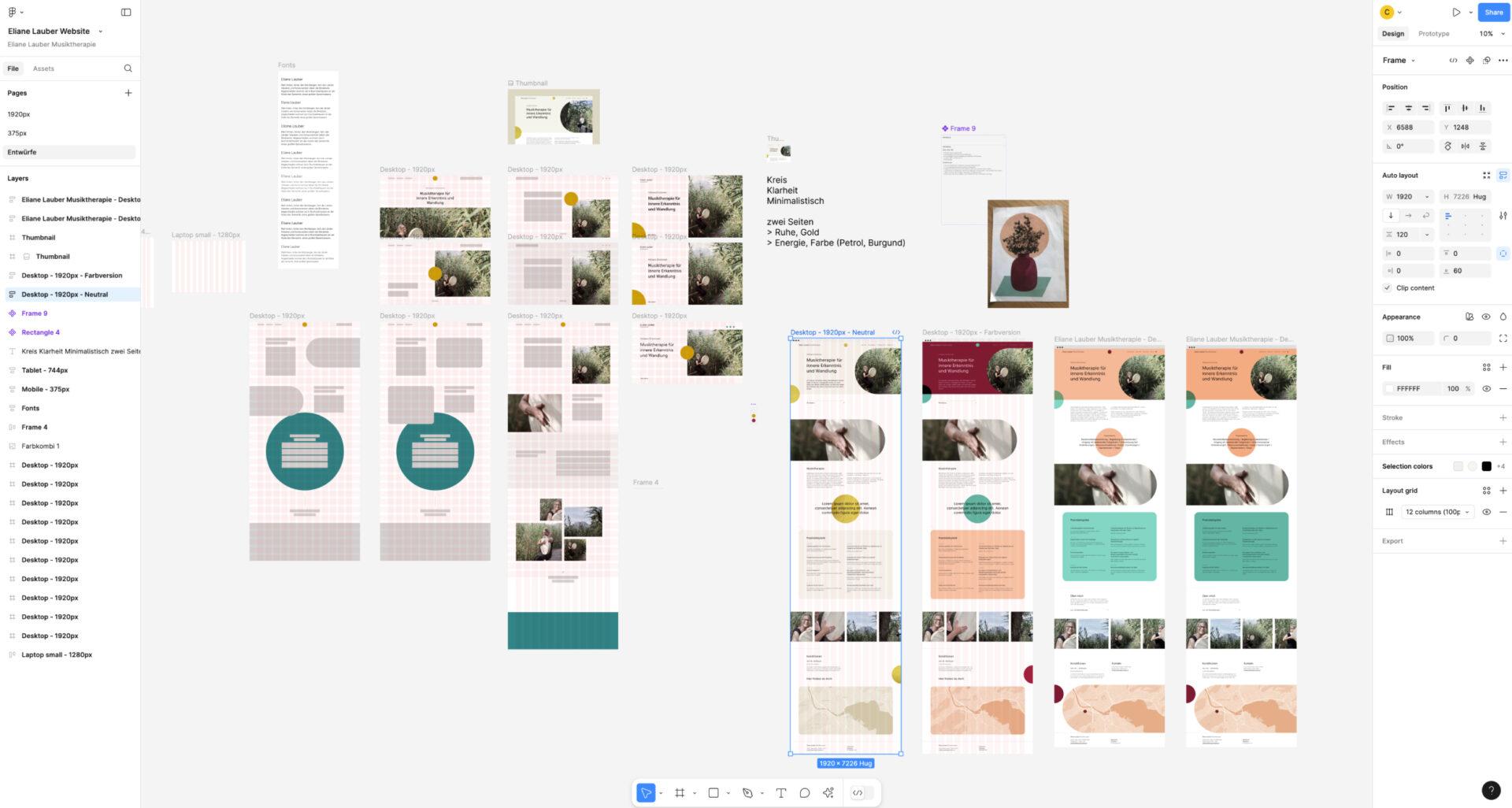Toggle Dev Mode switch in toolbar
Image resolution: width=1512 pixels, height=808 pixels.
[x=862, y=793]
